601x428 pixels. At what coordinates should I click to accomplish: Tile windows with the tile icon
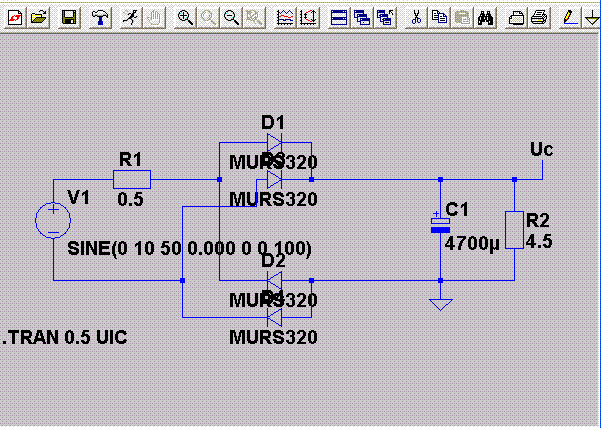(339, 18)
